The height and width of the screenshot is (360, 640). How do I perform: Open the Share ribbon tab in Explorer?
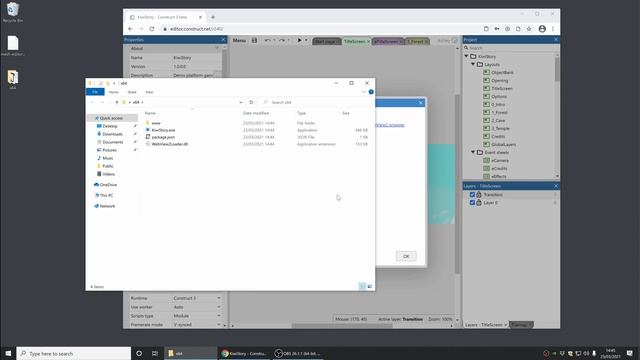coord(132,92)
